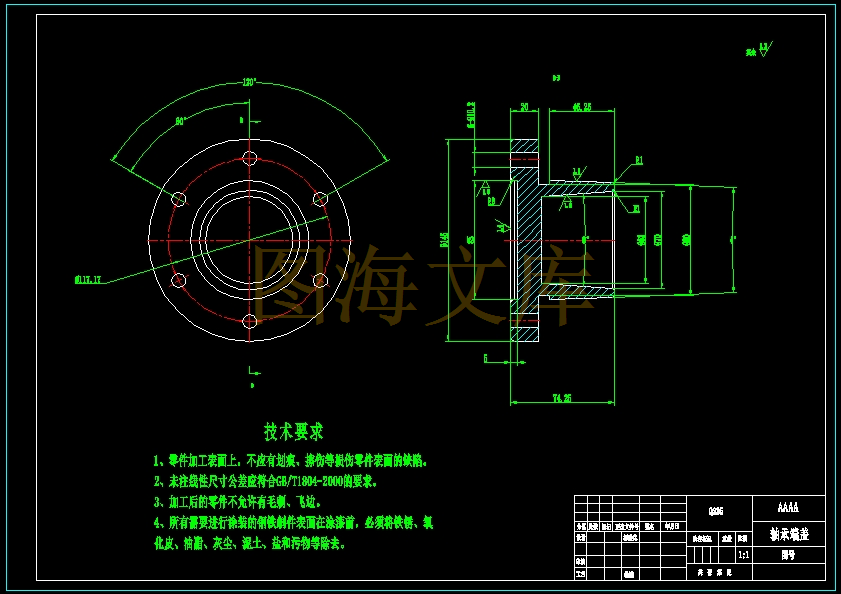The width and height of the screenshot is (841, 594).
Task: Click the 120° angular dimension text
Action: [x=250, y=83]
